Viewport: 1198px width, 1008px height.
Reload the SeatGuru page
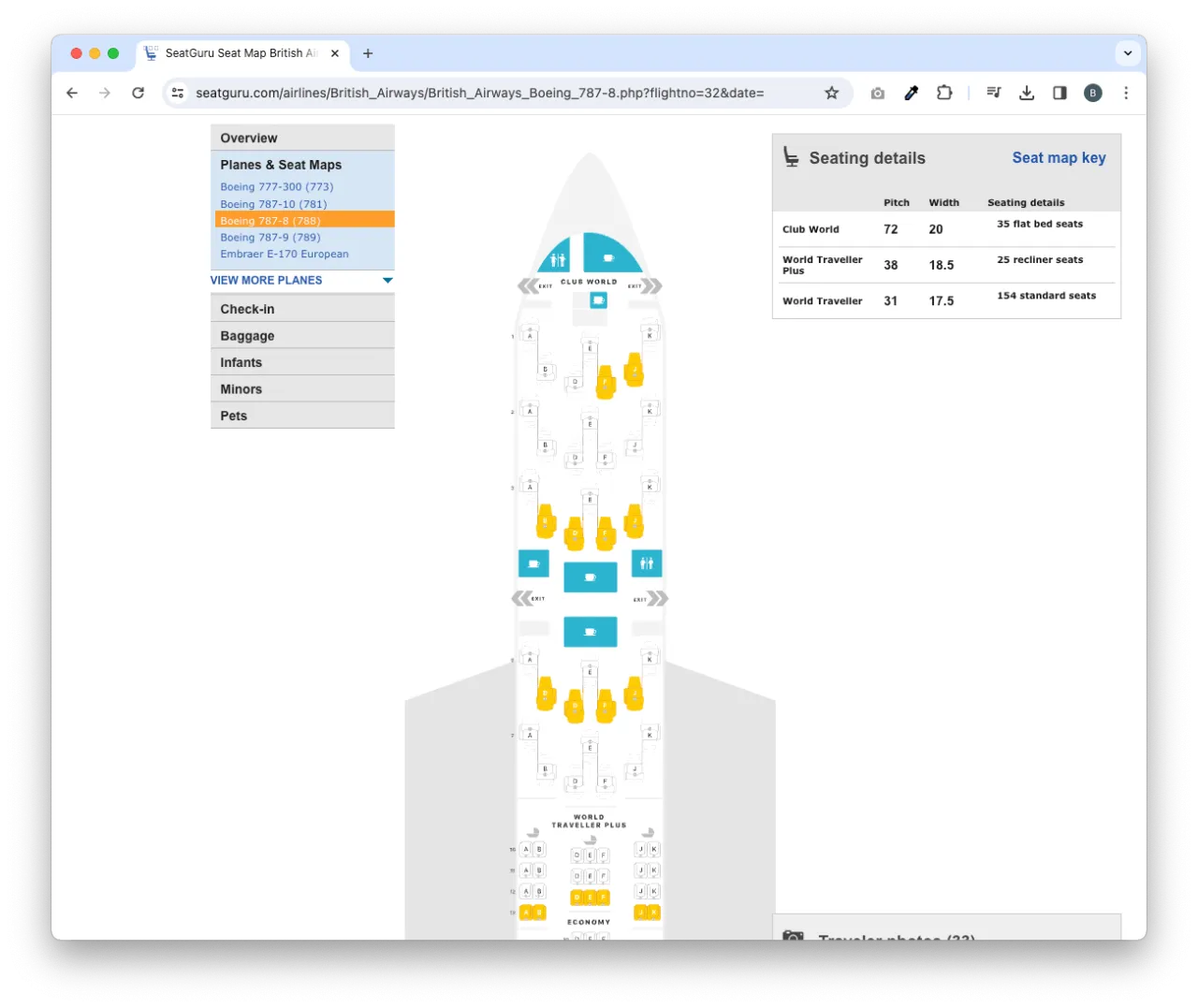138,93
